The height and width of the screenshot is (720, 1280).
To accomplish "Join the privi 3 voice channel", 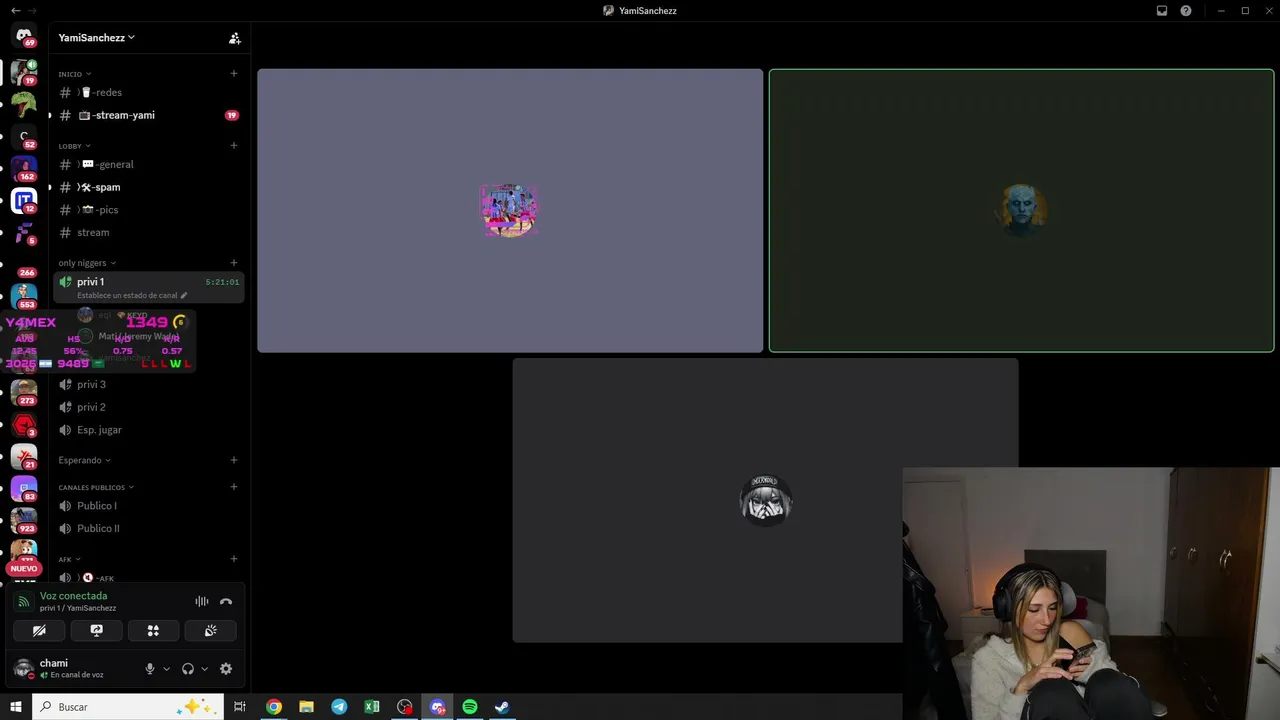I will pos(148,385).
